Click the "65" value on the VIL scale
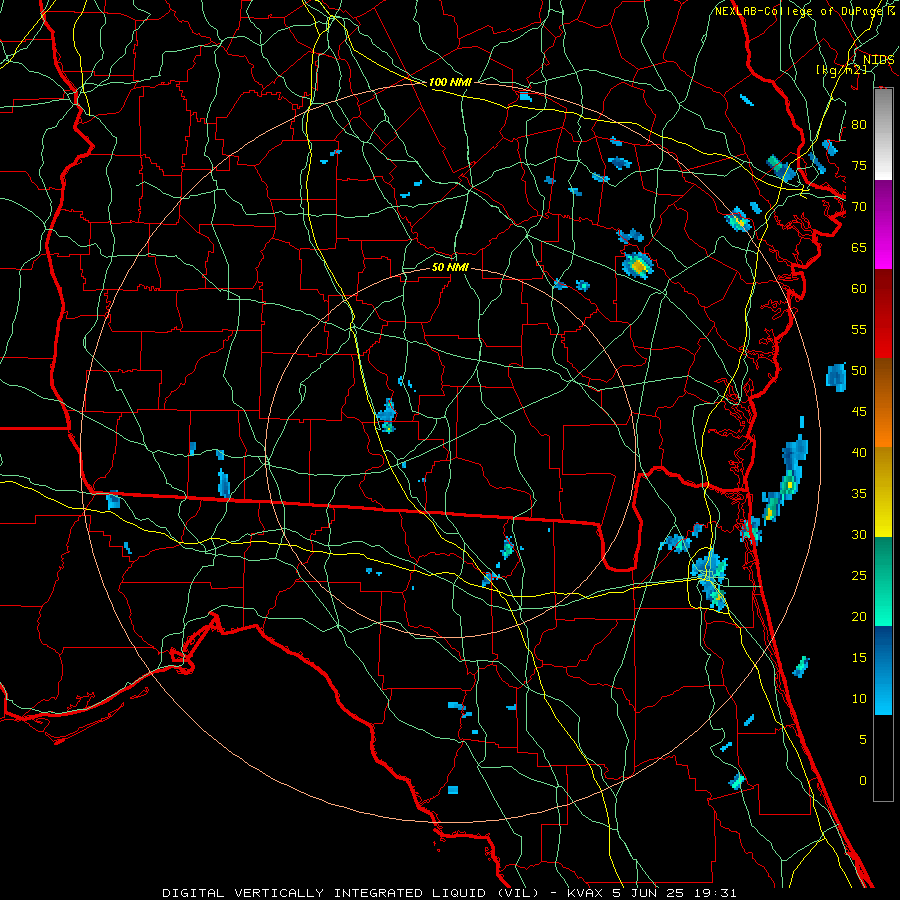This screenshot has width=900, height=900. (859, 247)
